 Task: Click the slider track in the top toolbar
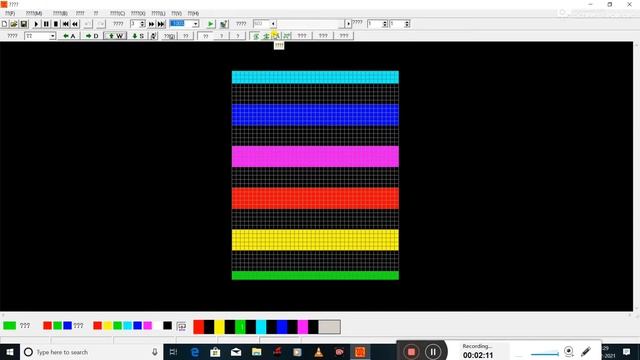pyautogui.click(x=310, y=24)
